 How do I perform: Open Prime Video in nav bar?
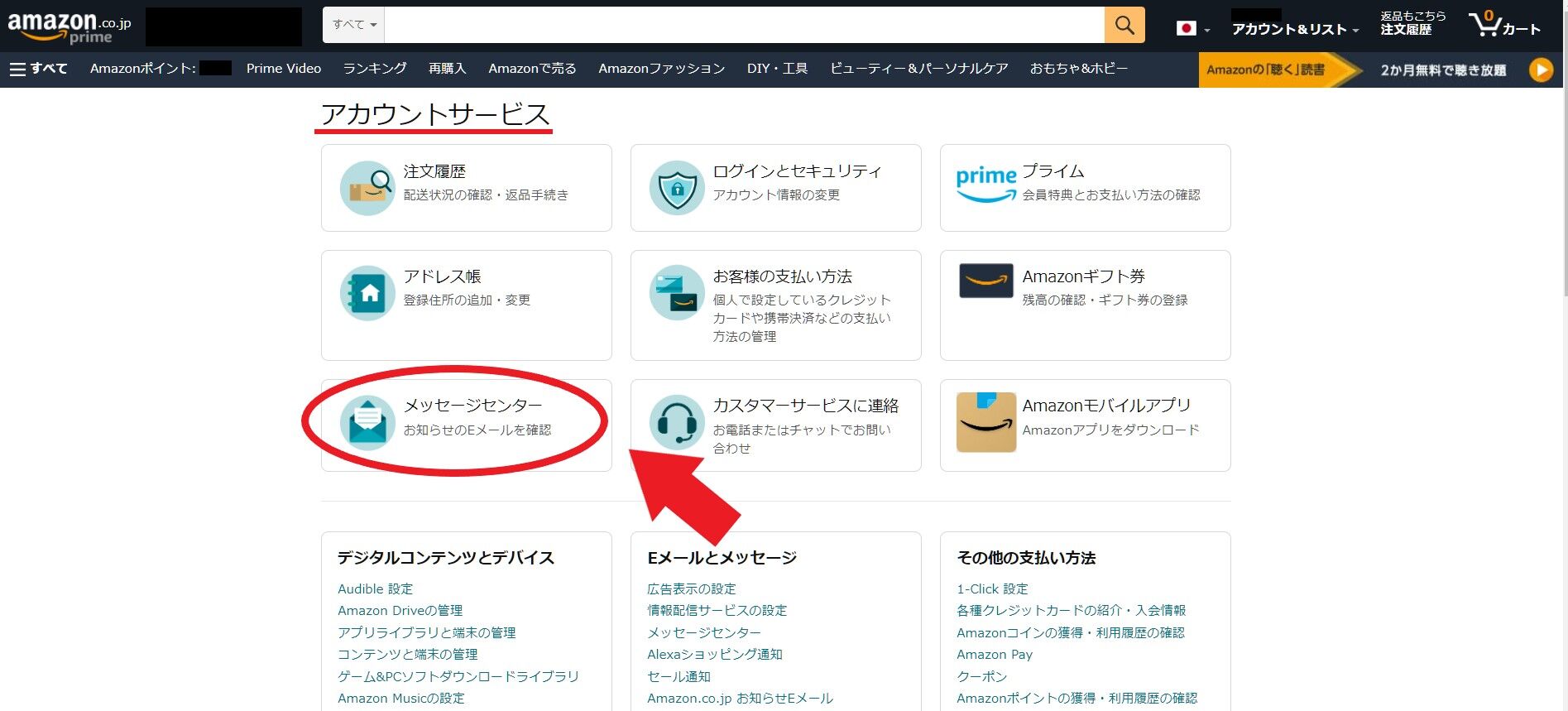pos(284,69)
